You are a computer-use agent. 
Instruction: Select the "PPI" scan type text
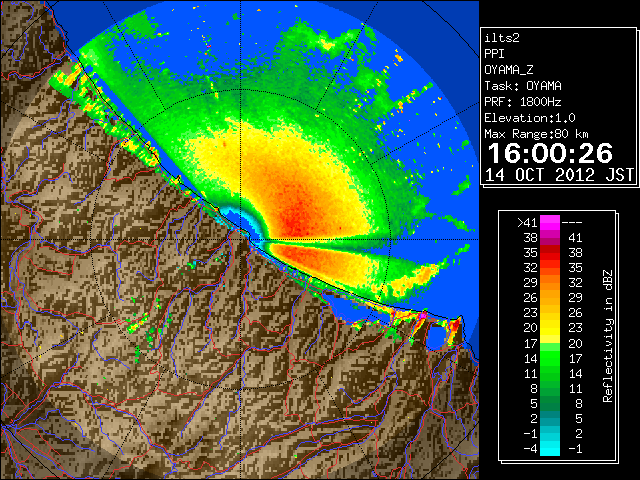[494, 54]
